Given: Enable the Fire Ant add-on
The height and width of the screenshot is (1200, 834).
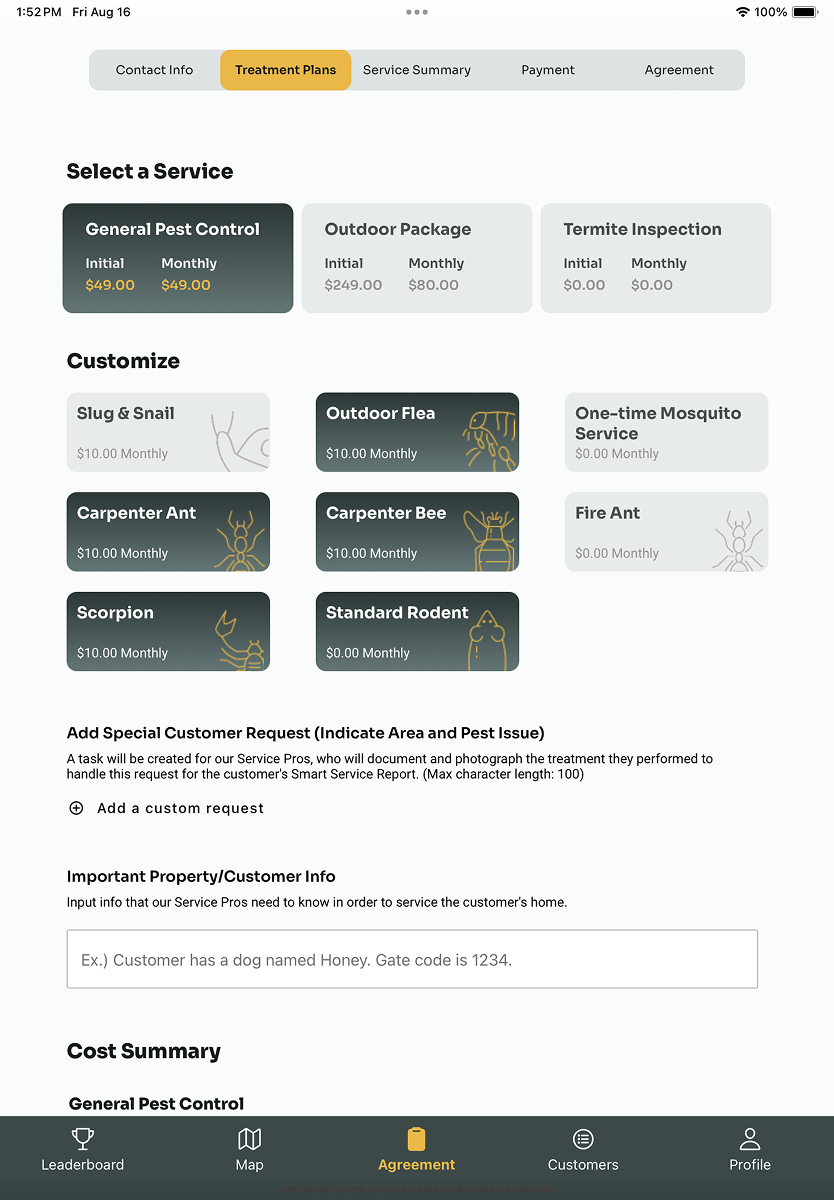Looking at the screenshot, I should pos(666,532).
